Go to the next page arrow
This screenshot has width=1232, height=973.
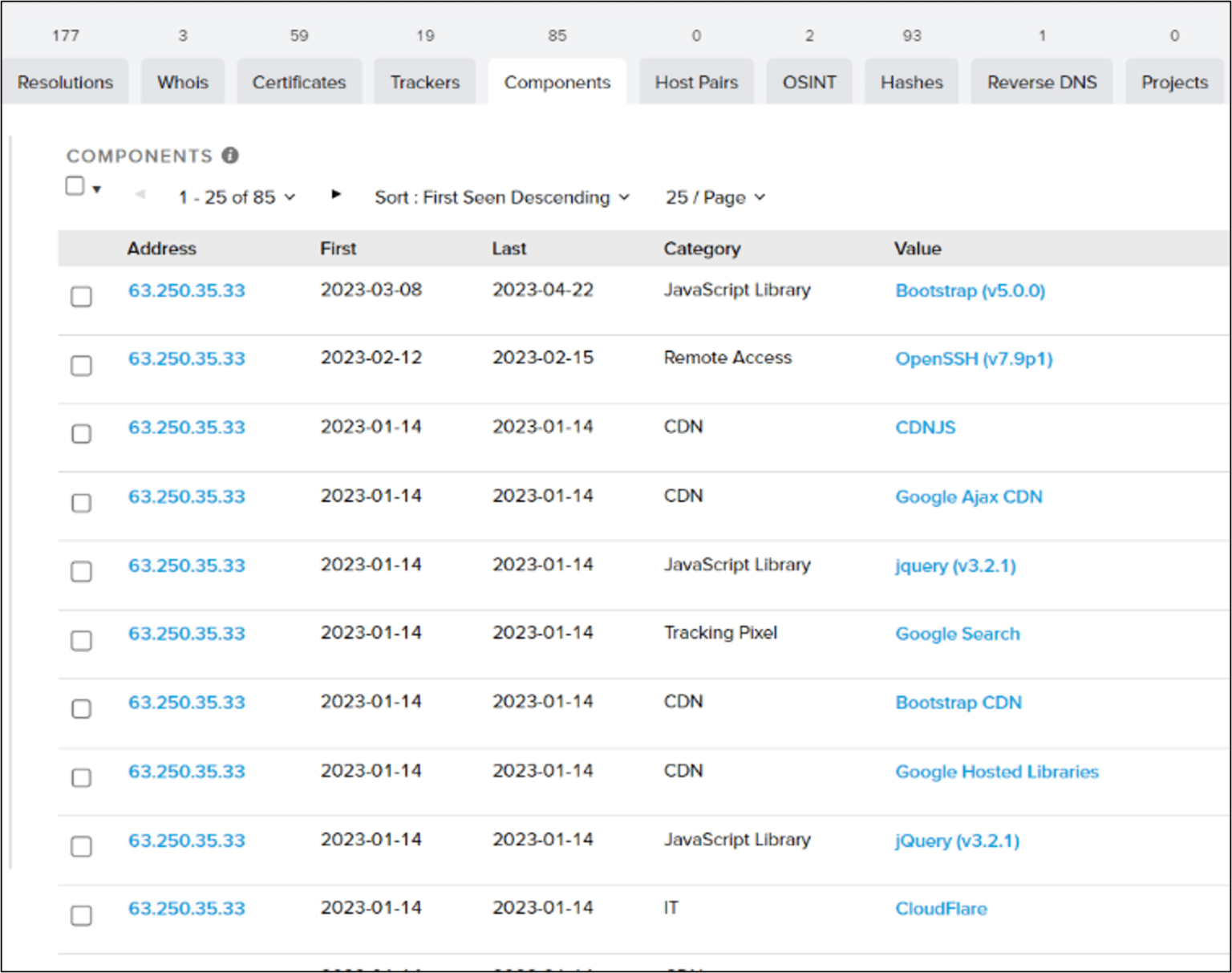(x=336, y=194)
